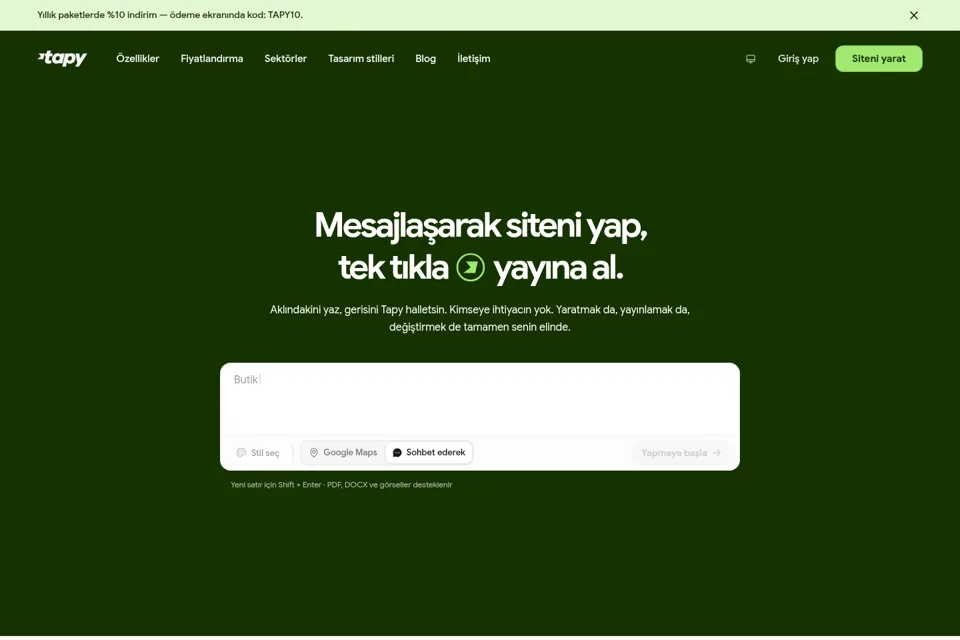Image resolution: width=960 pixels, height=640 pixels.
Task: Select the Sohbet ederek mode
Action: coord(429,453)
